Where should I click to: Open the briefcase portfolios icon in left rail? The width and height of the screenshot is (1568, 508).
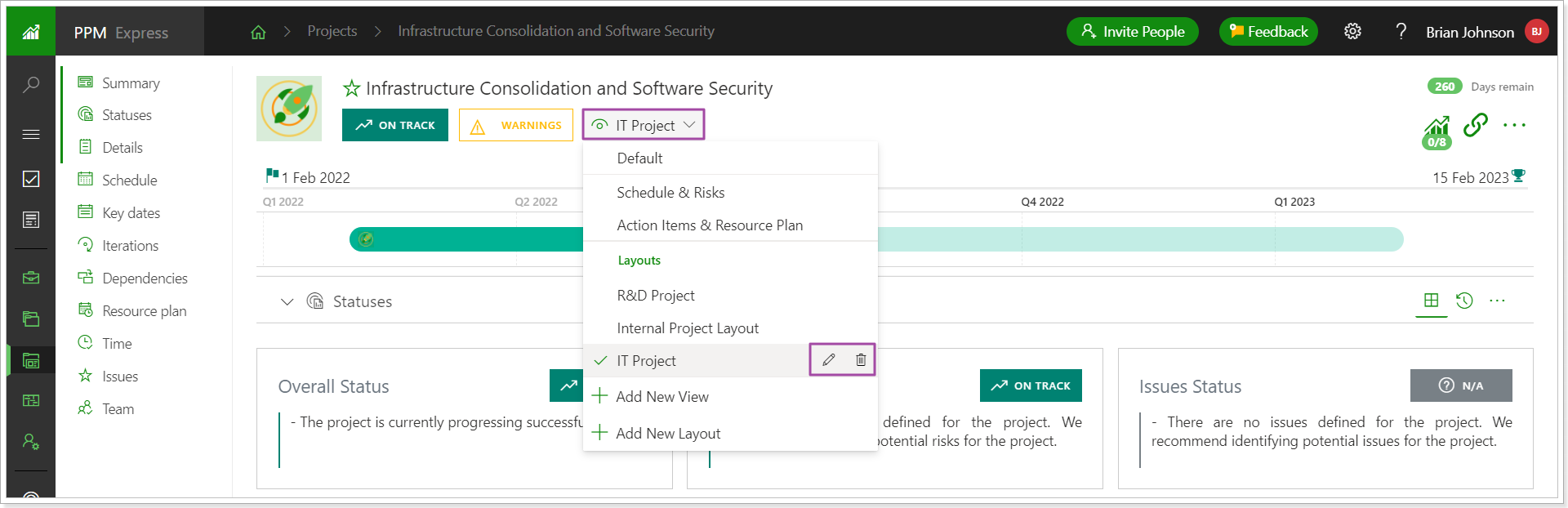pos(31,279)
